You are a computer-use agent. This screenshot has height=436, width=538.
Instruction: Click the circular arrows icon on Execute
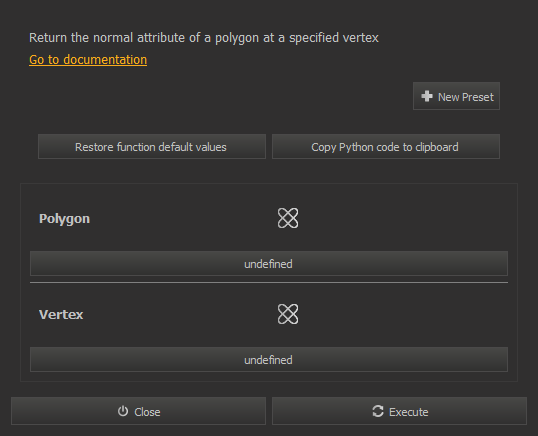pyautogui.click(x=378, y=411)
